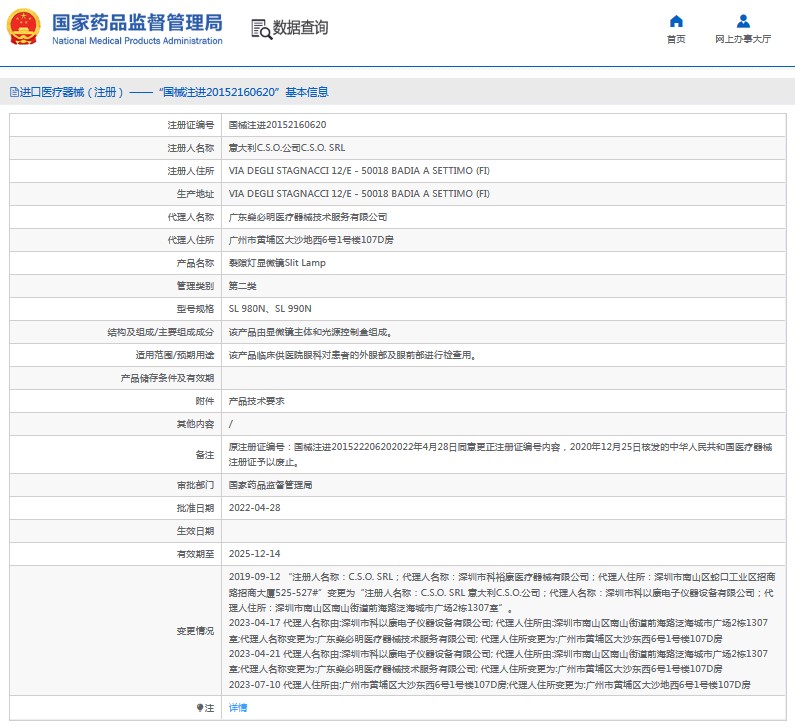Click the 国家药品监督管理局 site title
The height and width of the screenshot is (727, 795).
(136, 22)
